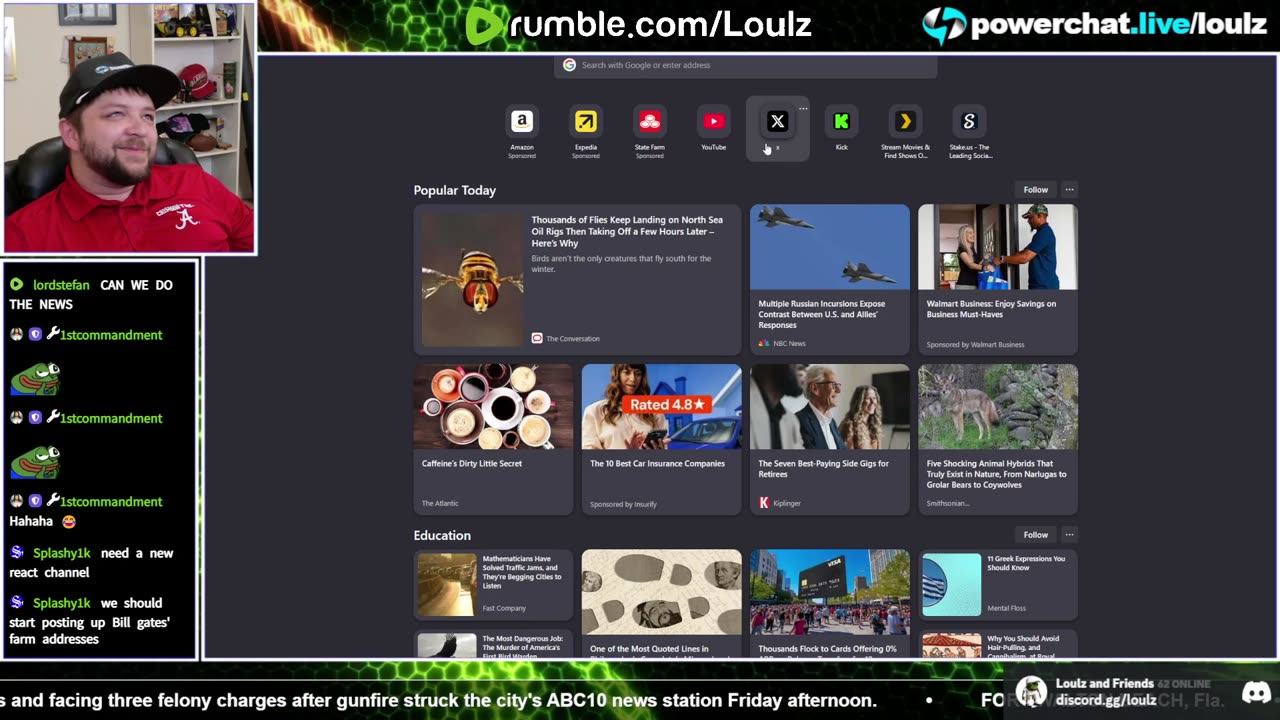Click the powerchat.live logo icon
This screenshot has width=1280, height=720.
coord(942,25)
